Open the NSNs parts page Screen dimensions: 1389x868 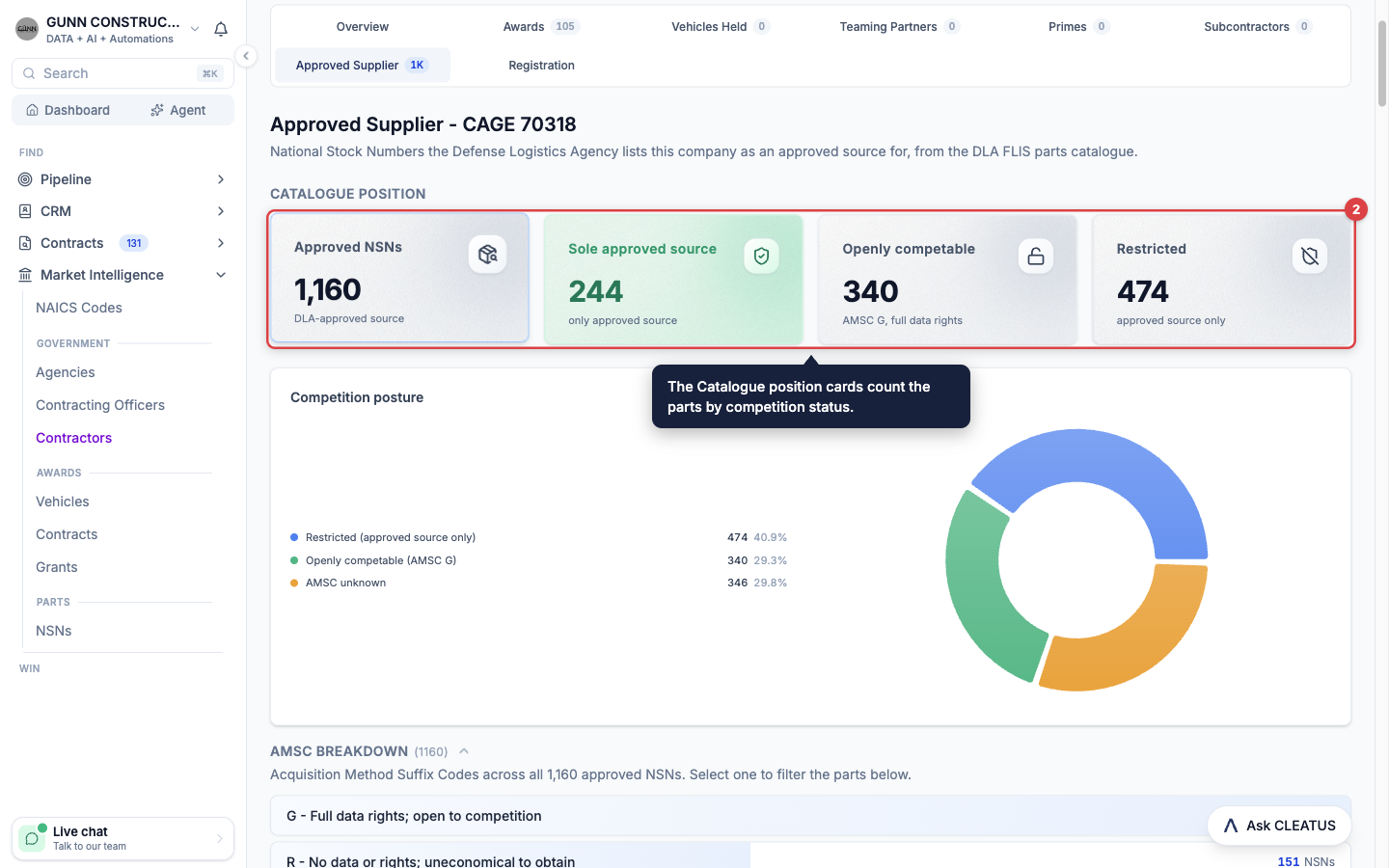pos(54,631)
